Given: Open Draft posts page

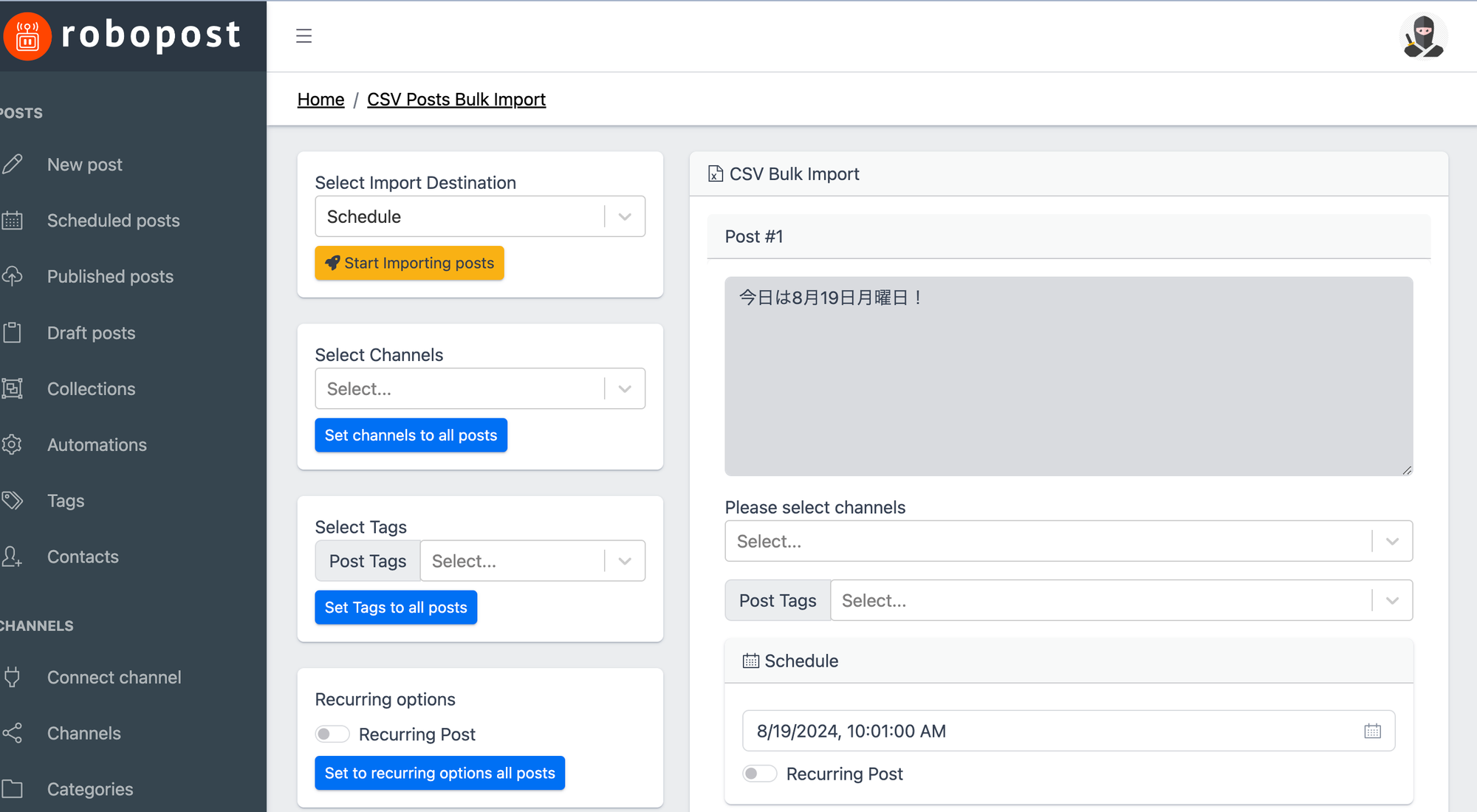Looking at the screenshot, I should (92, 332).
